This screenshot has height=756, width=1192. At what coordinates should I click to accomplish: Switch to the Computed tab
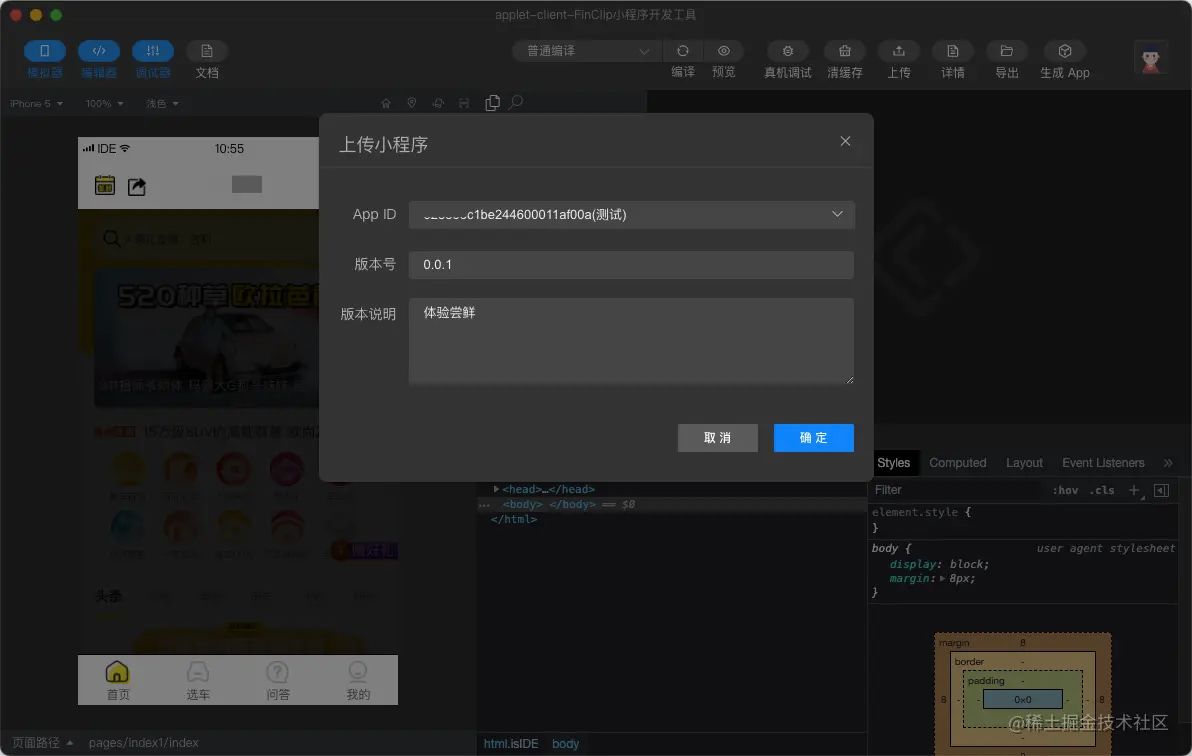957,463
